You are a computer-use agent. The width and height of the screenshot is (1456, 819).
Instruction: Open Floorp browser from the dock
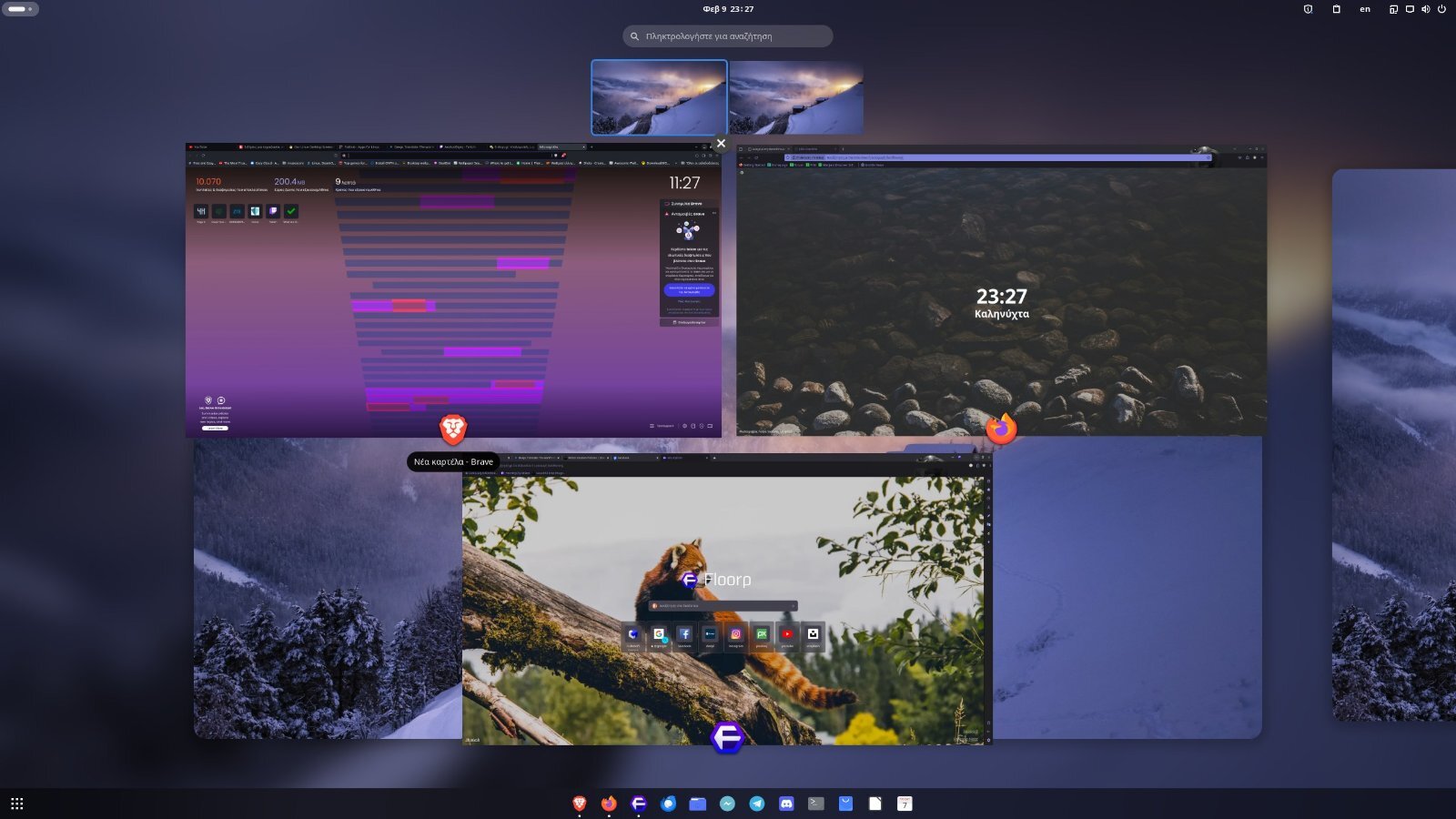[639, 804]
